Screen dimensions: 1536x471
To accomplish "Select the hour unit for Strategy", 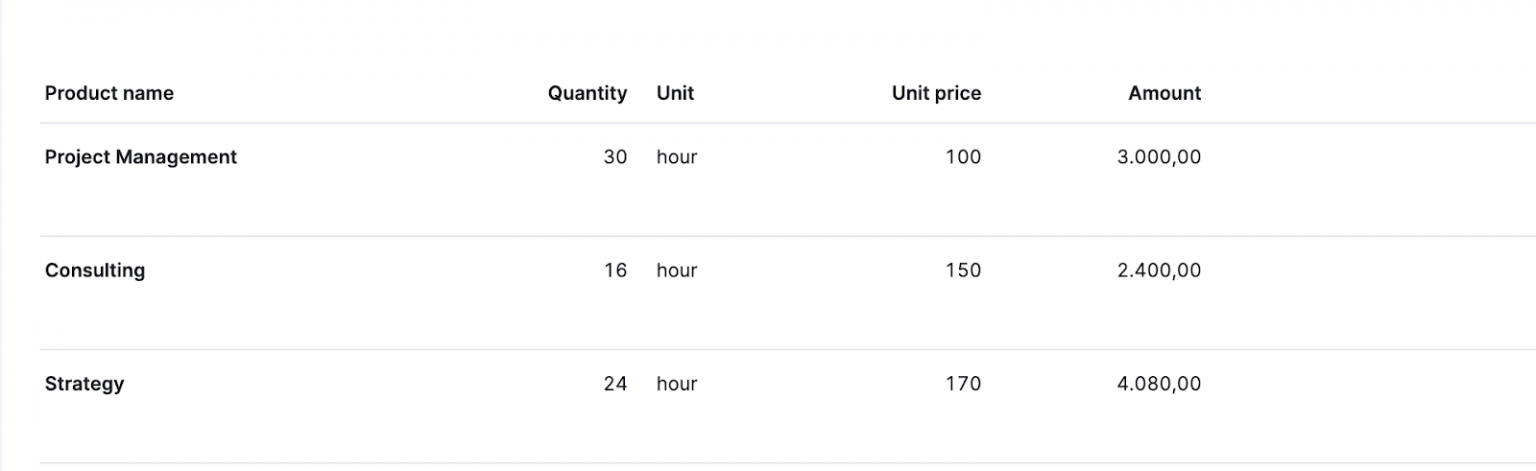I will tap(677, 384).
